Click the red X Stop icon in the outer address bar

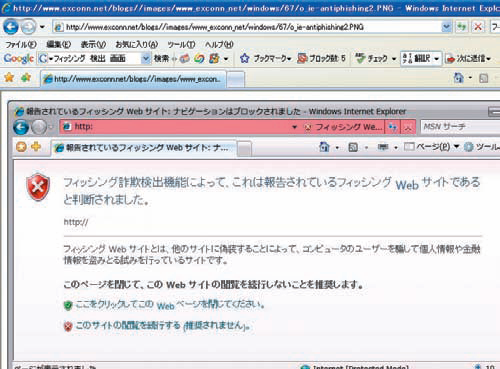[478, 27]
